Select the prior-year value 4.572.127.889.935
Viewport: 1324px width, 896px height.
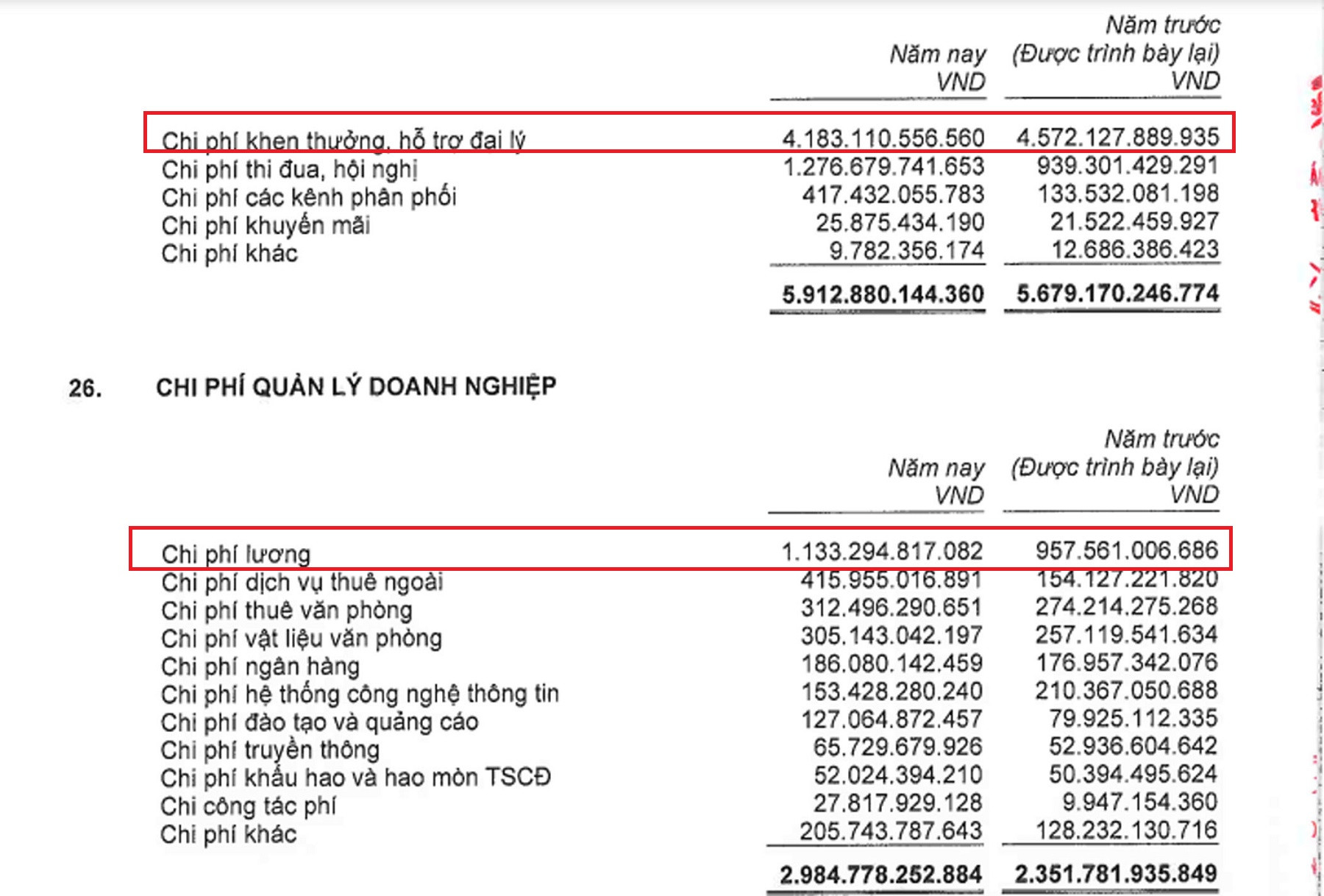[x=1117, y=137]
